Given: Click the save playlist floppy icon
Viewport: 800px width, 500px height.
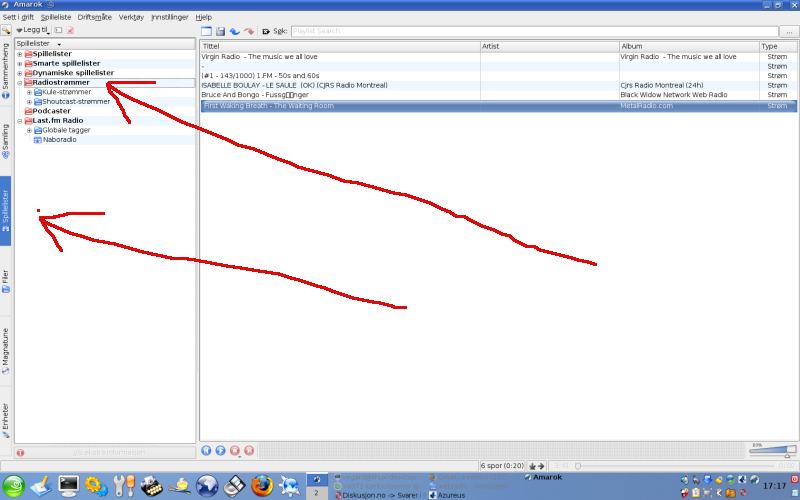Looking at the screenshot, I should 220,31.
